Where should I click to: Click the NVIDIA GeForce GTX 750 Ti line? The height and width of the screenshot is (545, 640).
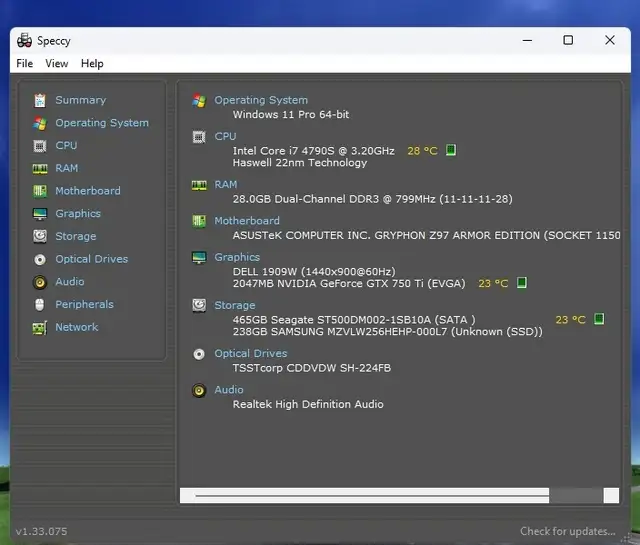(349, 284)
